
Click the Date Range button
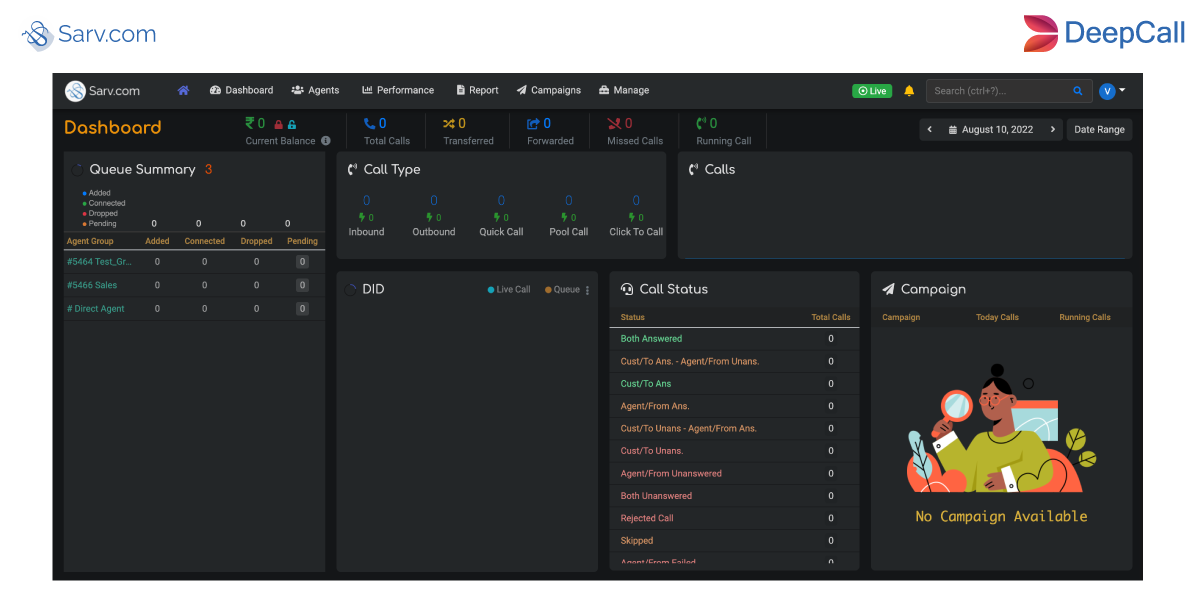click(x=1099, y=129)
